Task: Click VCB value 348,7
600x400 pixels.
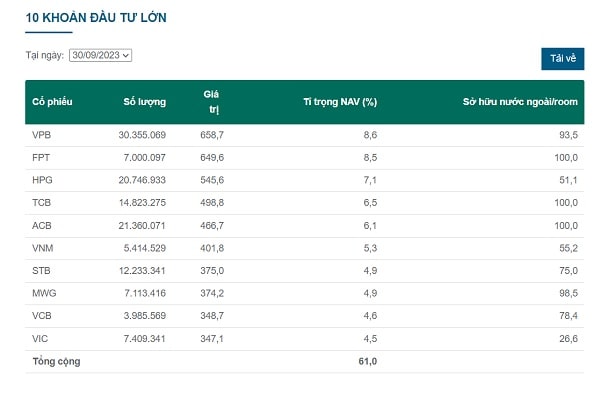Action: [212, 316]
